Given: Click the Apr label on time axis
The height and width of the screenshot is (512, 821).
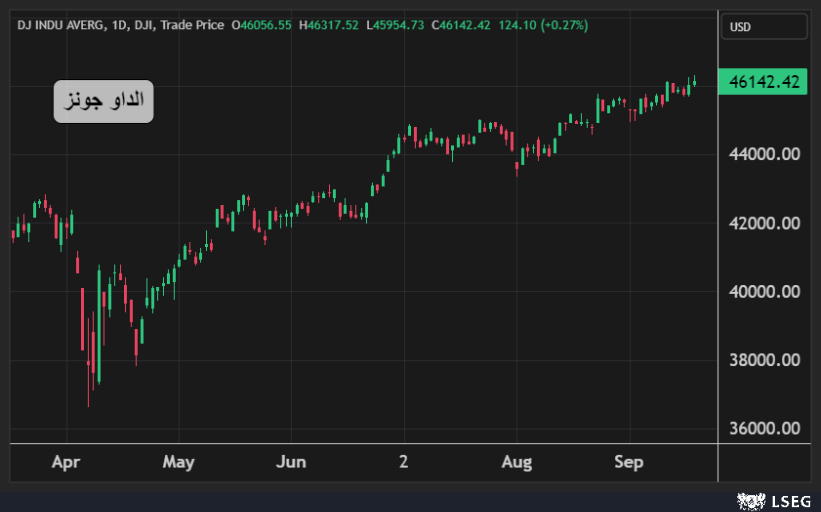Looking at the screenshot, I should [x=65, y=462].
